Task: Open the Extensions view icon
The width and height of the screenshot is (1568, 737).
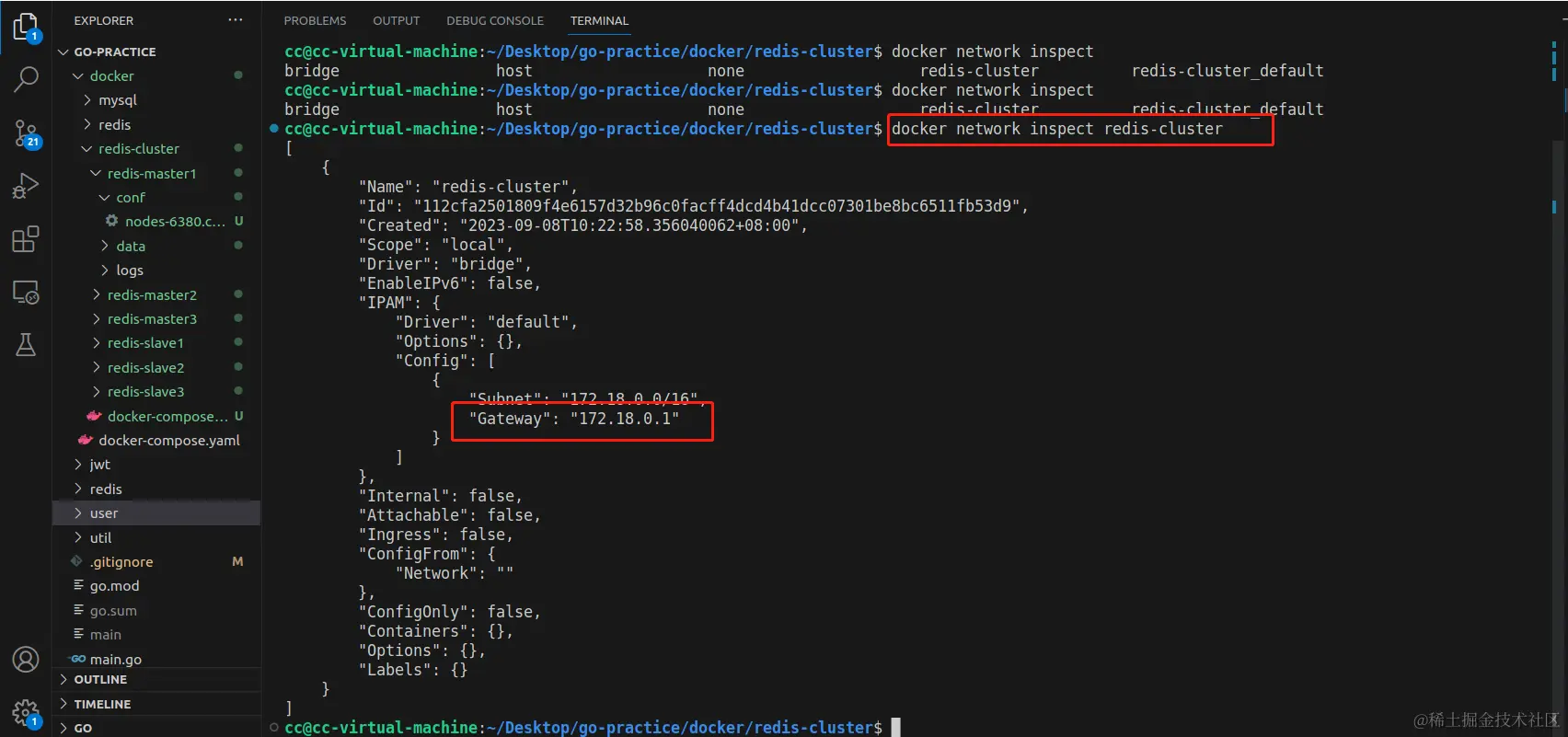Action: (x=26, y=239)
